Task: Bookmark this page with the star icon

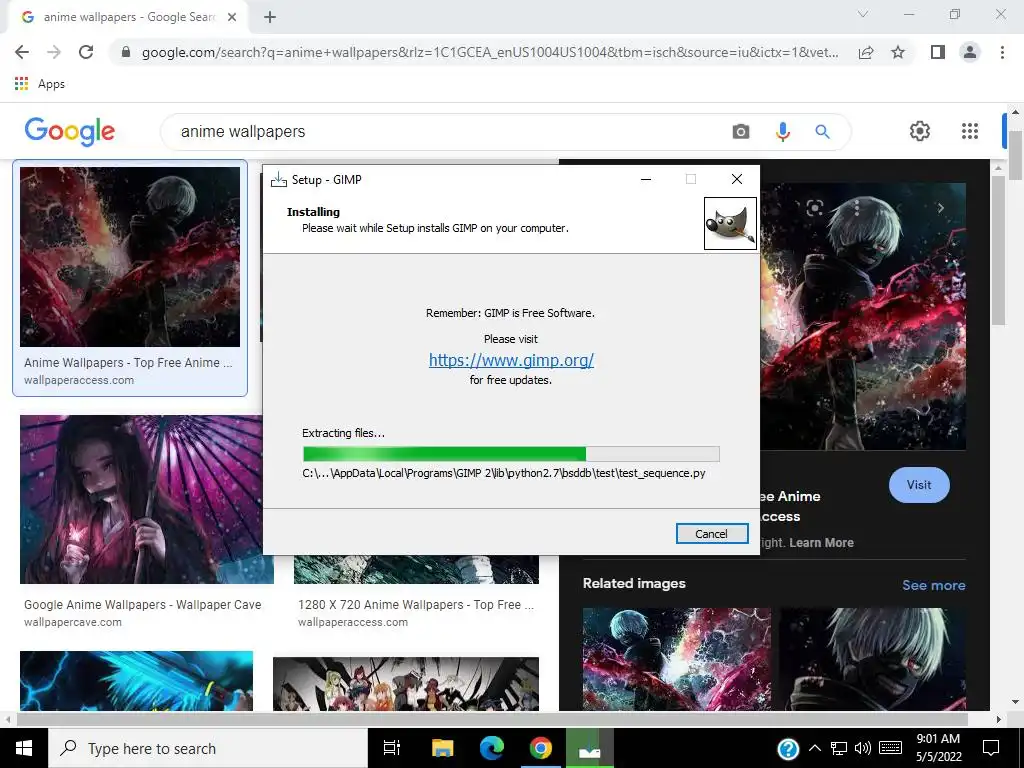Action: 898,52
